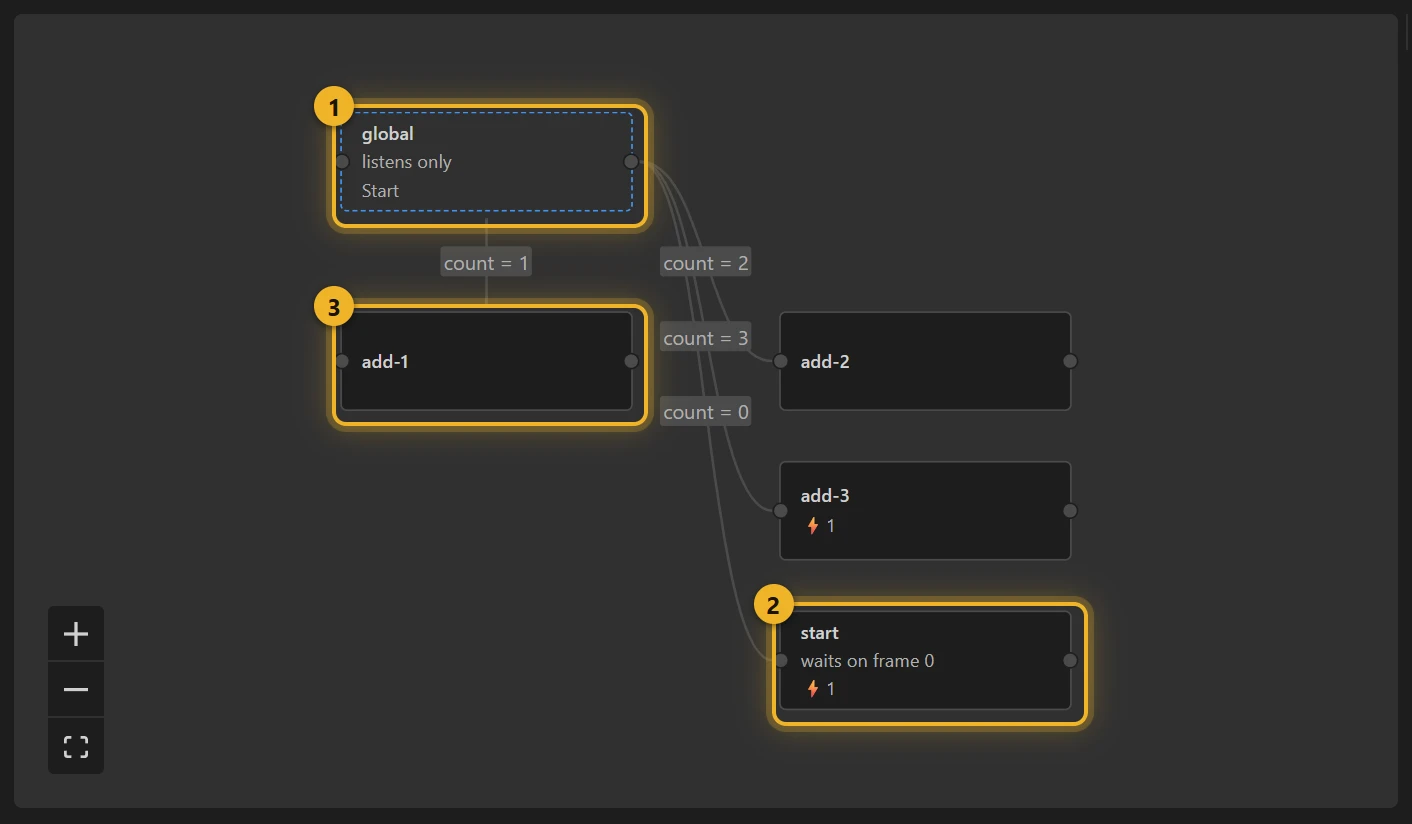The image size is (1412, 824).
Task: Click the count = 1 transition label
Action: (486, 263)
